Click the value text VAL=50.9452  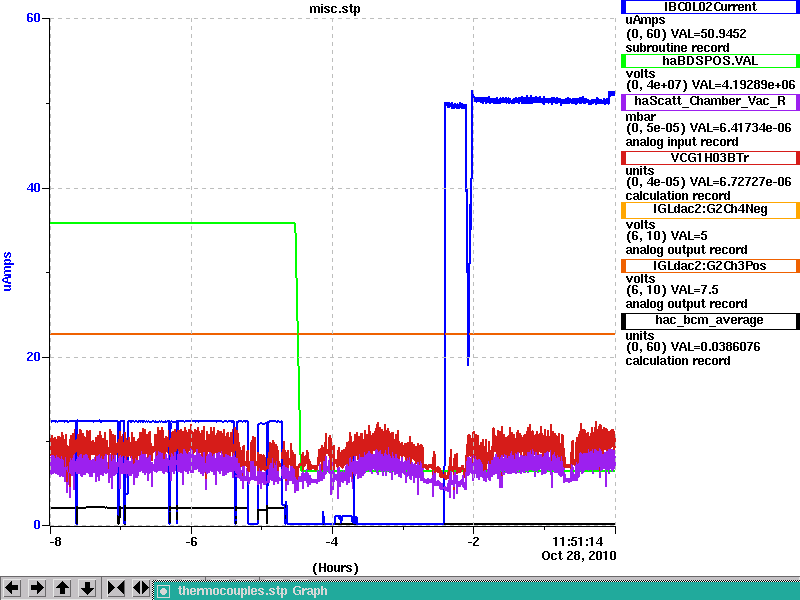click(708, 34)
